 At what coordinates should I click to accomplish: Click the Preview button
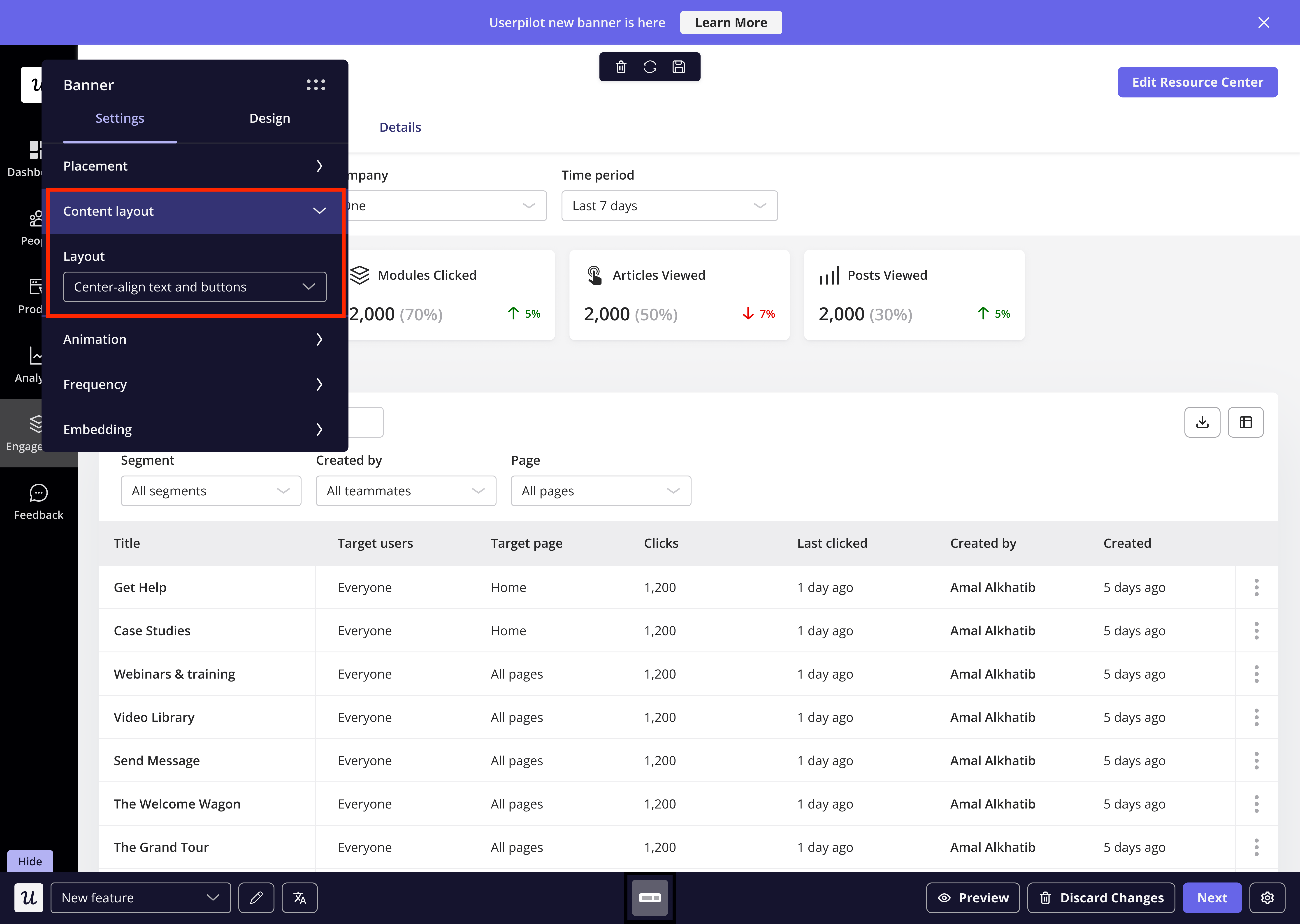coord(973,898)
